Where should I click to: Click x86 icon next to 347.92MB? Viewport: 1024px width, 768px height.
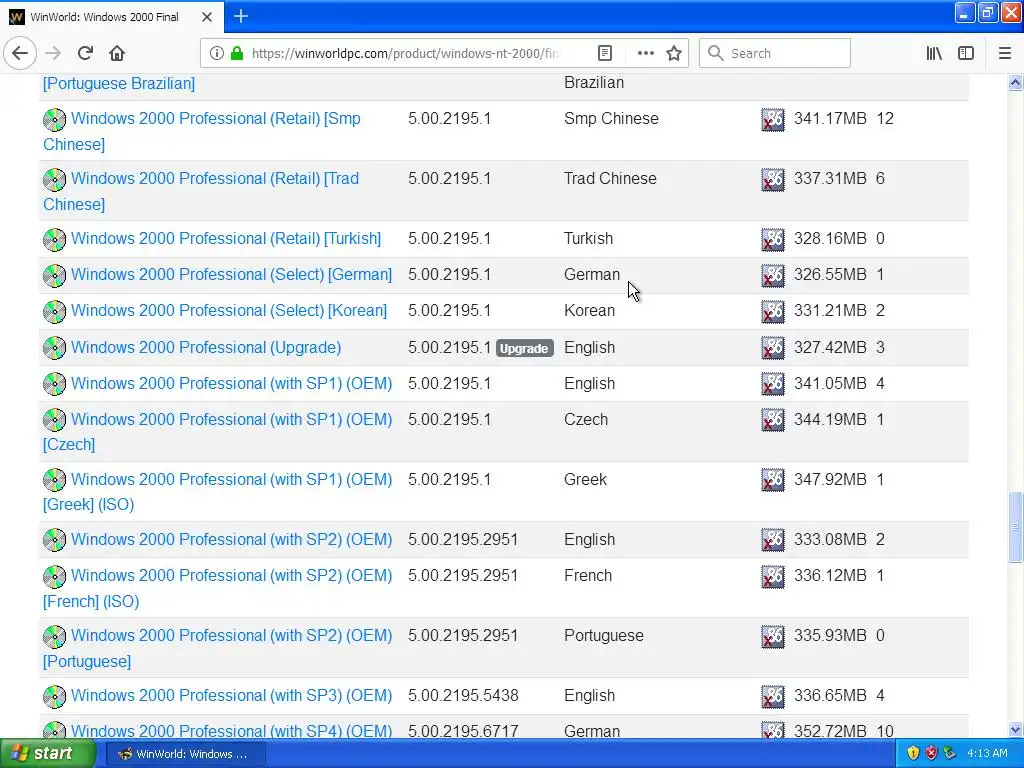[x=773, y=480]
